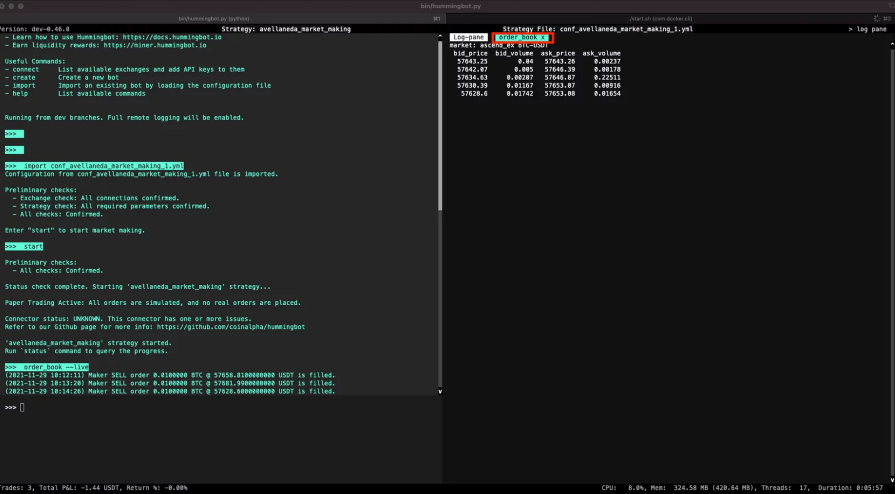Viewport: 895px width, 494px height.
Task: Click the left pane scroll-up arrow
Action: [x=439, y=37]
